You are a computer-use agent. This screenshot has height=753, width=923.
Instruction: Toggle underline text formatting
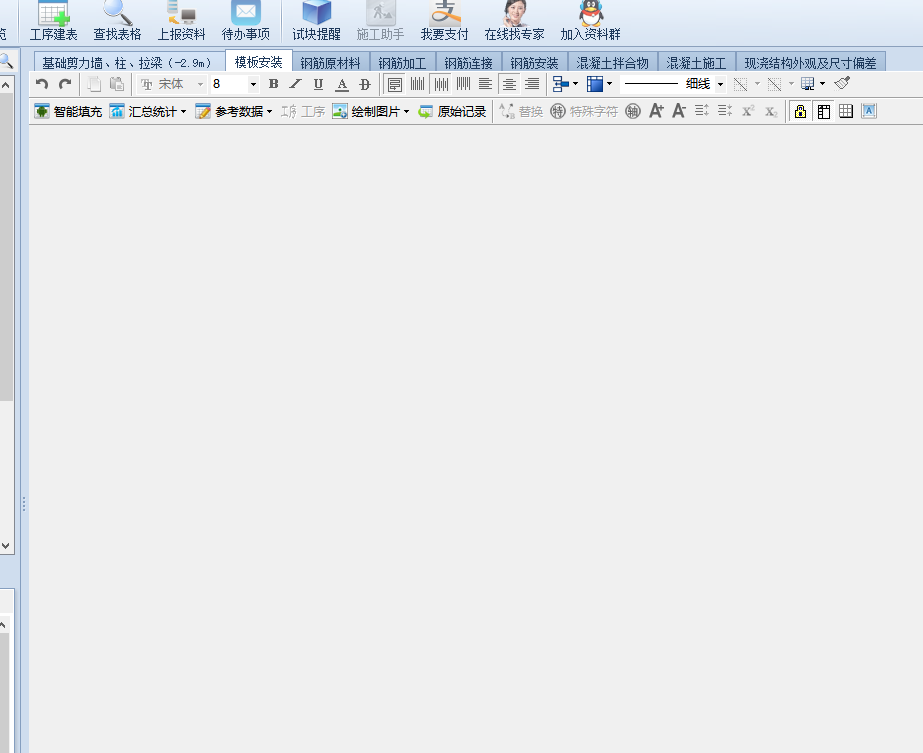[x=318, y=85]
